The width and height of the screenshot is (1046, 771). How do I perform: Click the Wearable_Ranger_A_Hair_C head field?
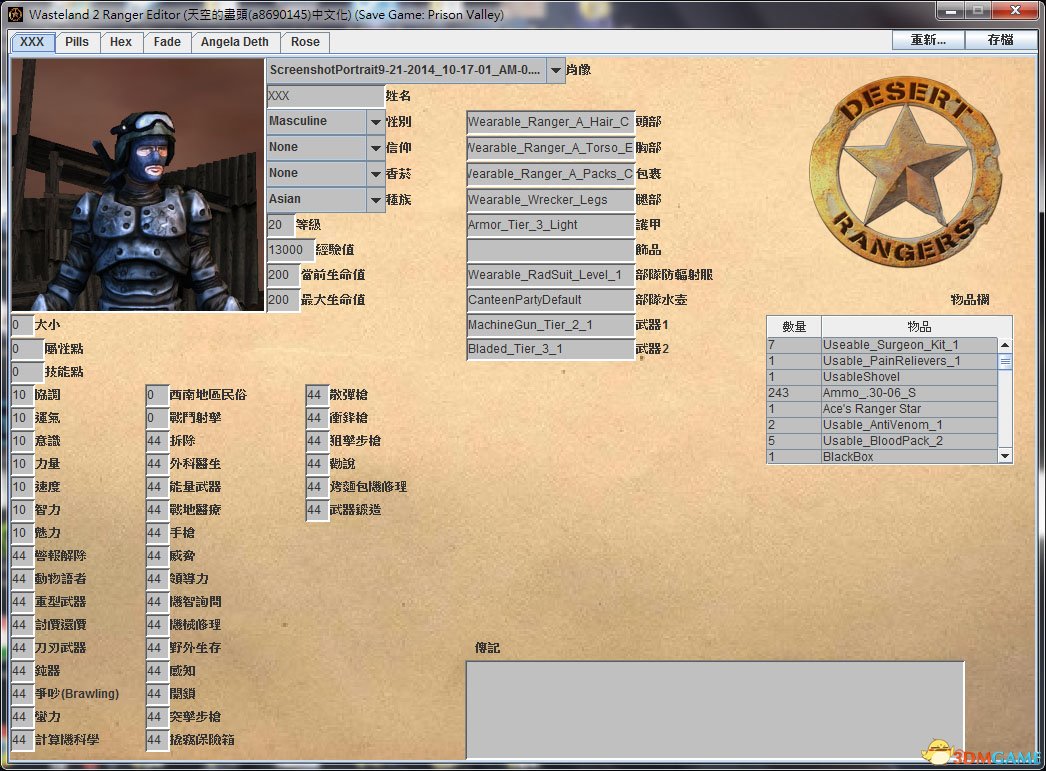click(x=550, y=122)
